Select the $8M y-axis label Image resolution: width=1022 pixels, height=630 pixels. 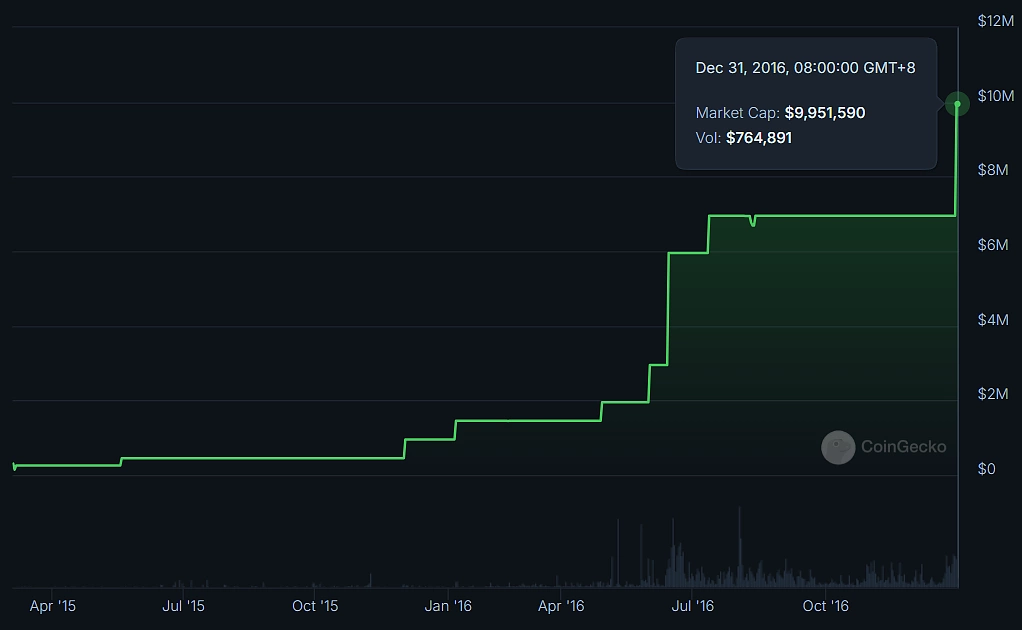pos(994,170)
